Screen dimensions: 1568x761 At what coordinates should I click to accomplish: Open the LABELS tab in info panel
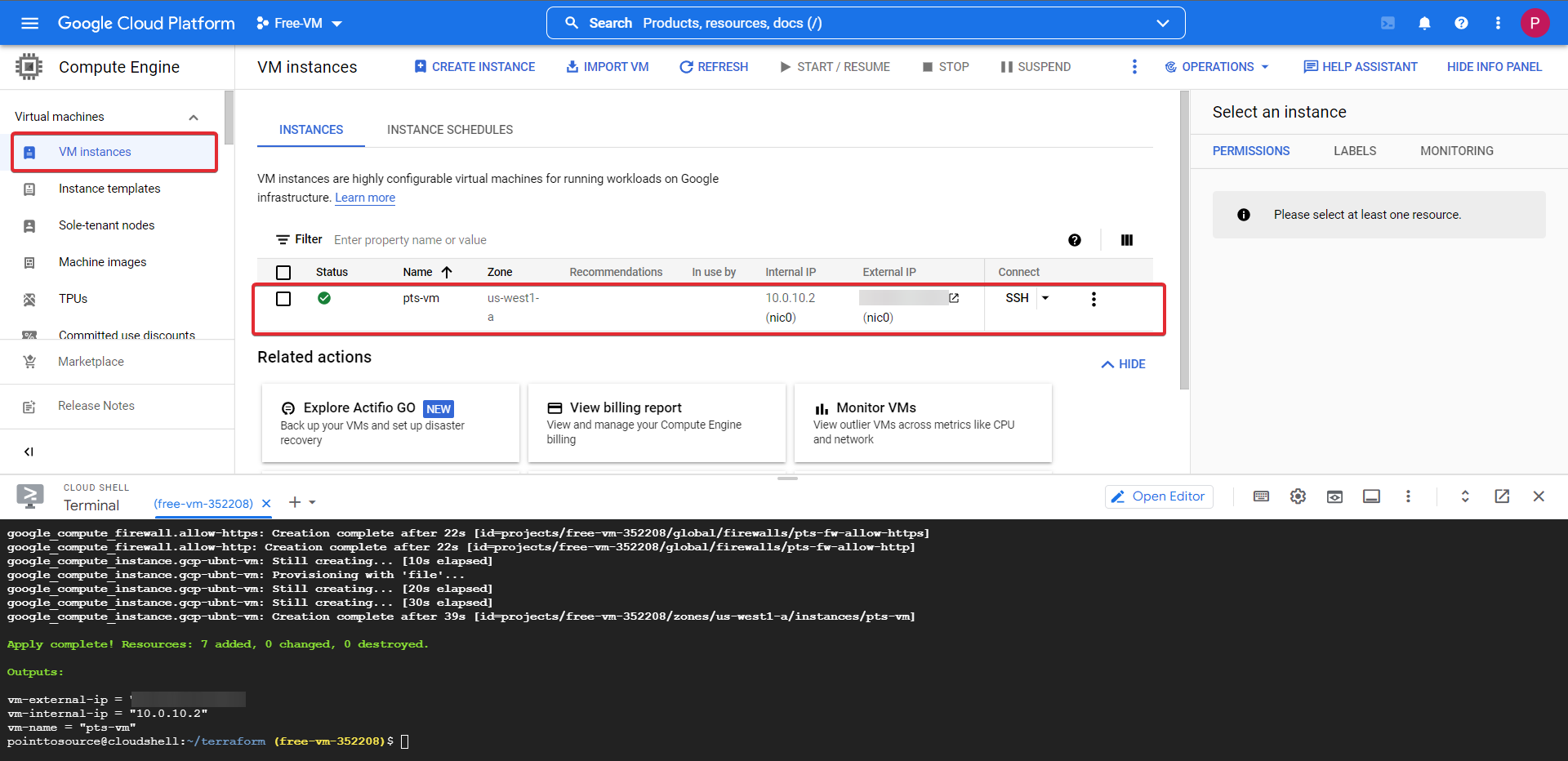(x=1355, y=151)
